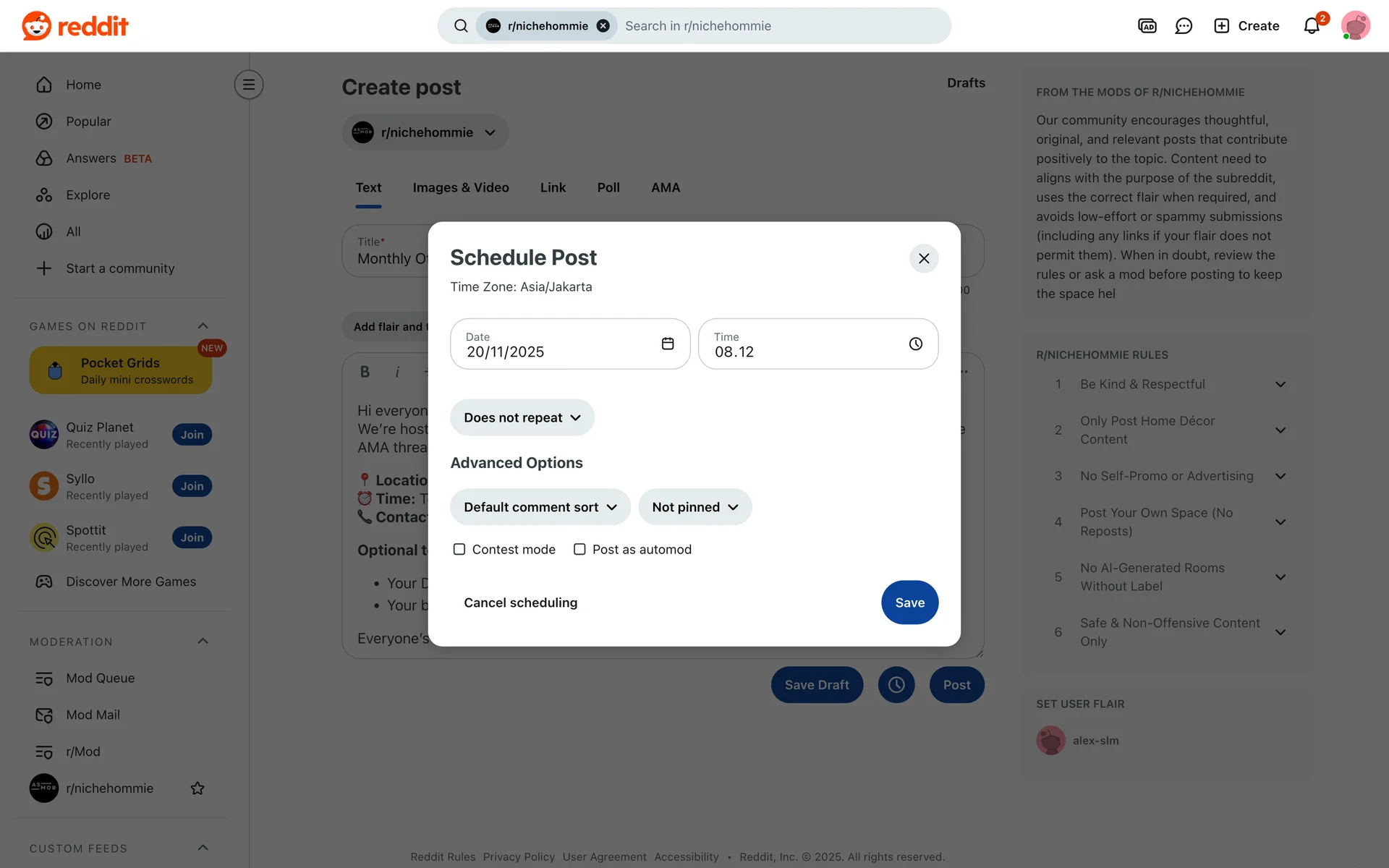Viewport: 1389px width, 868px height.
Task: Collapse the Games on Reddit section
Action: 203,326
